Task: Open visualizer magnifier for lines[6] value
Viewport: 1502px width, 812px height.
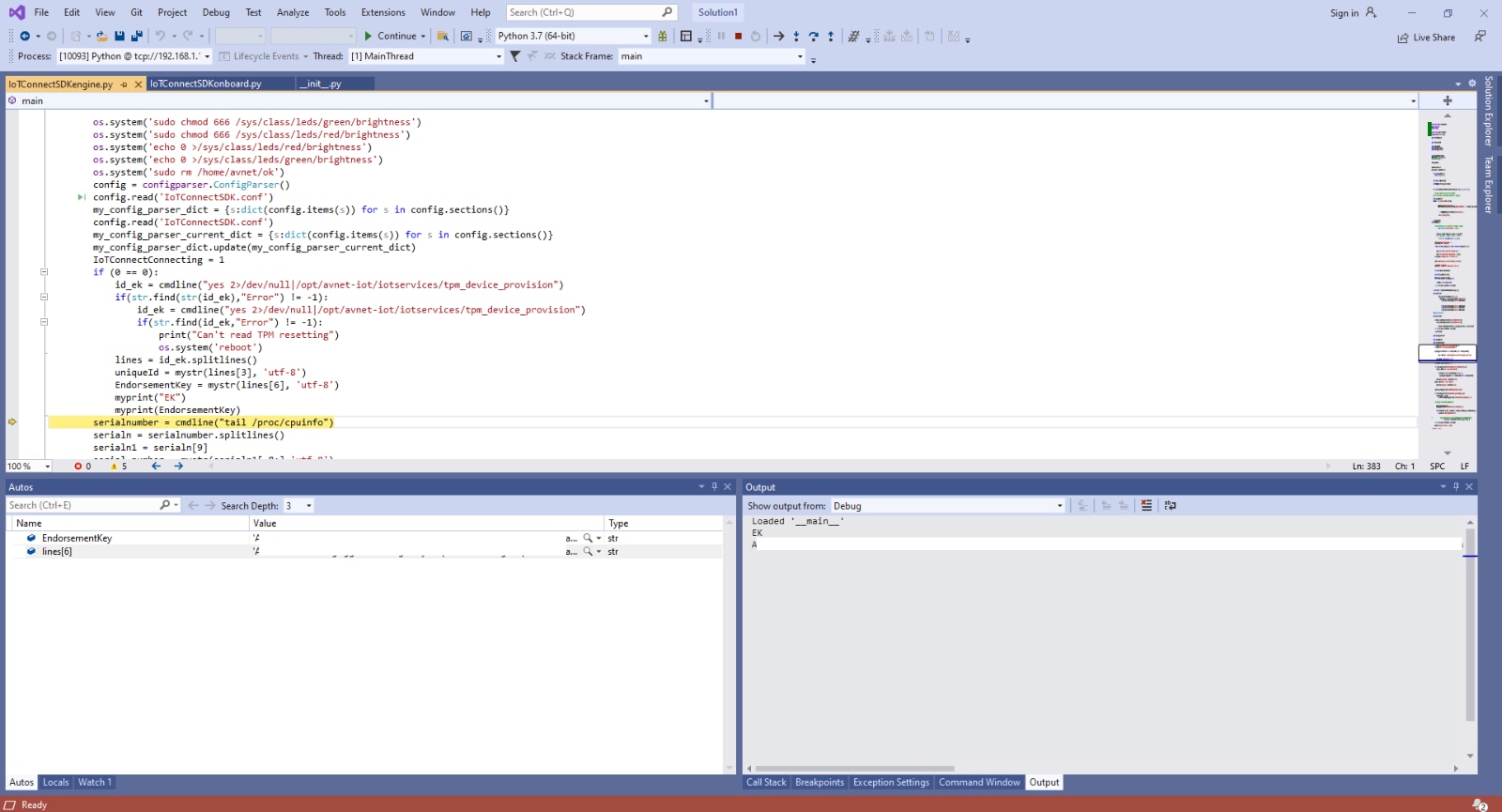Action: click(x=588, y=551)
